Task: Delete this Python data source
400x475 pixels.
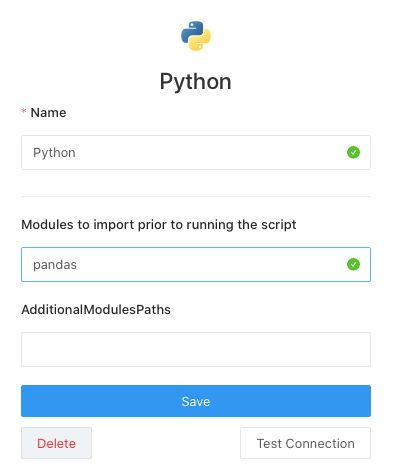Action: [x=56, y=443]
